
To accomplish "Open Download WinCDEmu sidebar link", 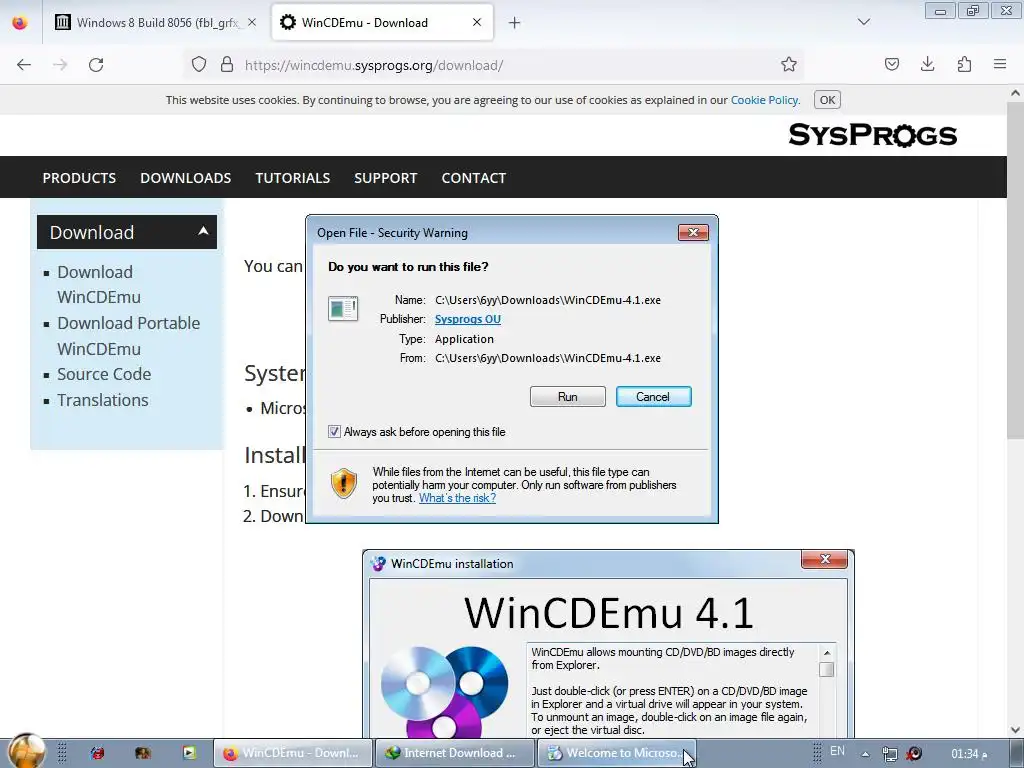I will [x=99, y=284].
